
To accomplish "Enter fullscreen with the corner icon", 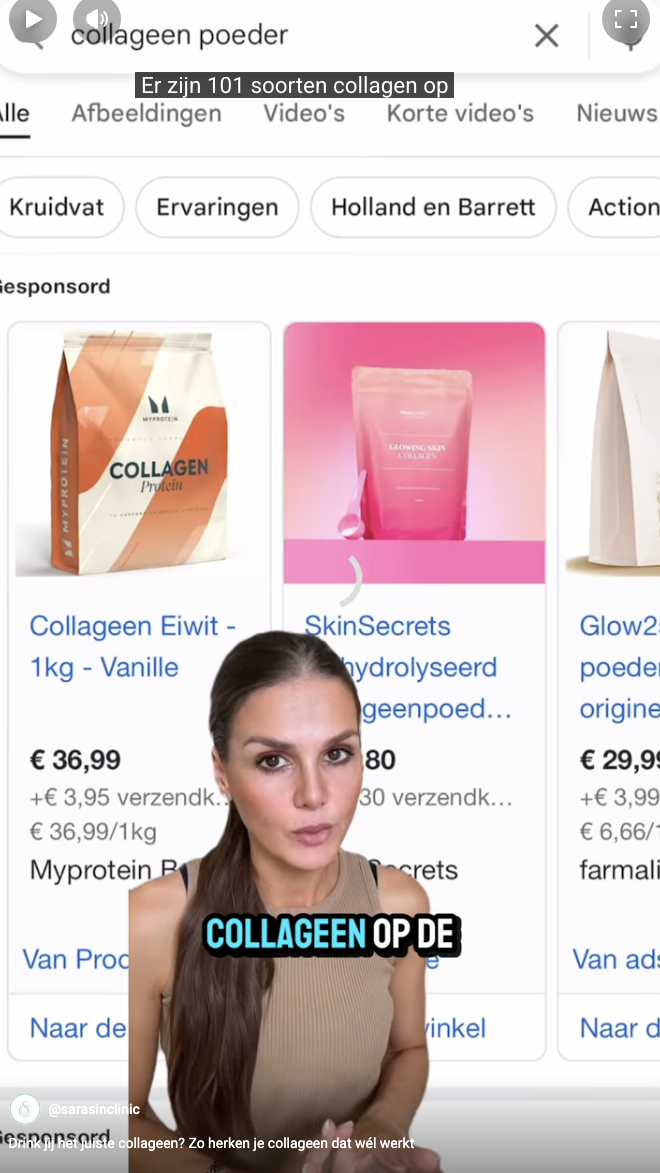I will 626,19.
